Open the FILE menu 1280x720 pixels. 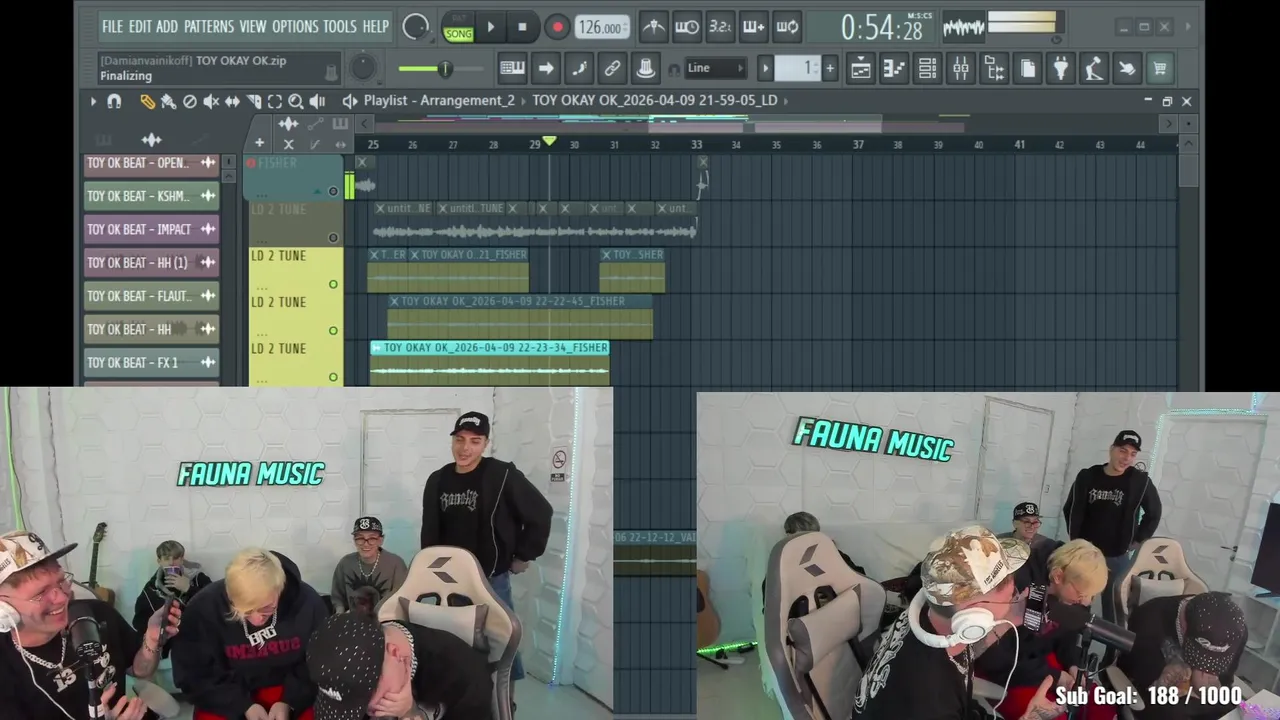tap(112, 27)
